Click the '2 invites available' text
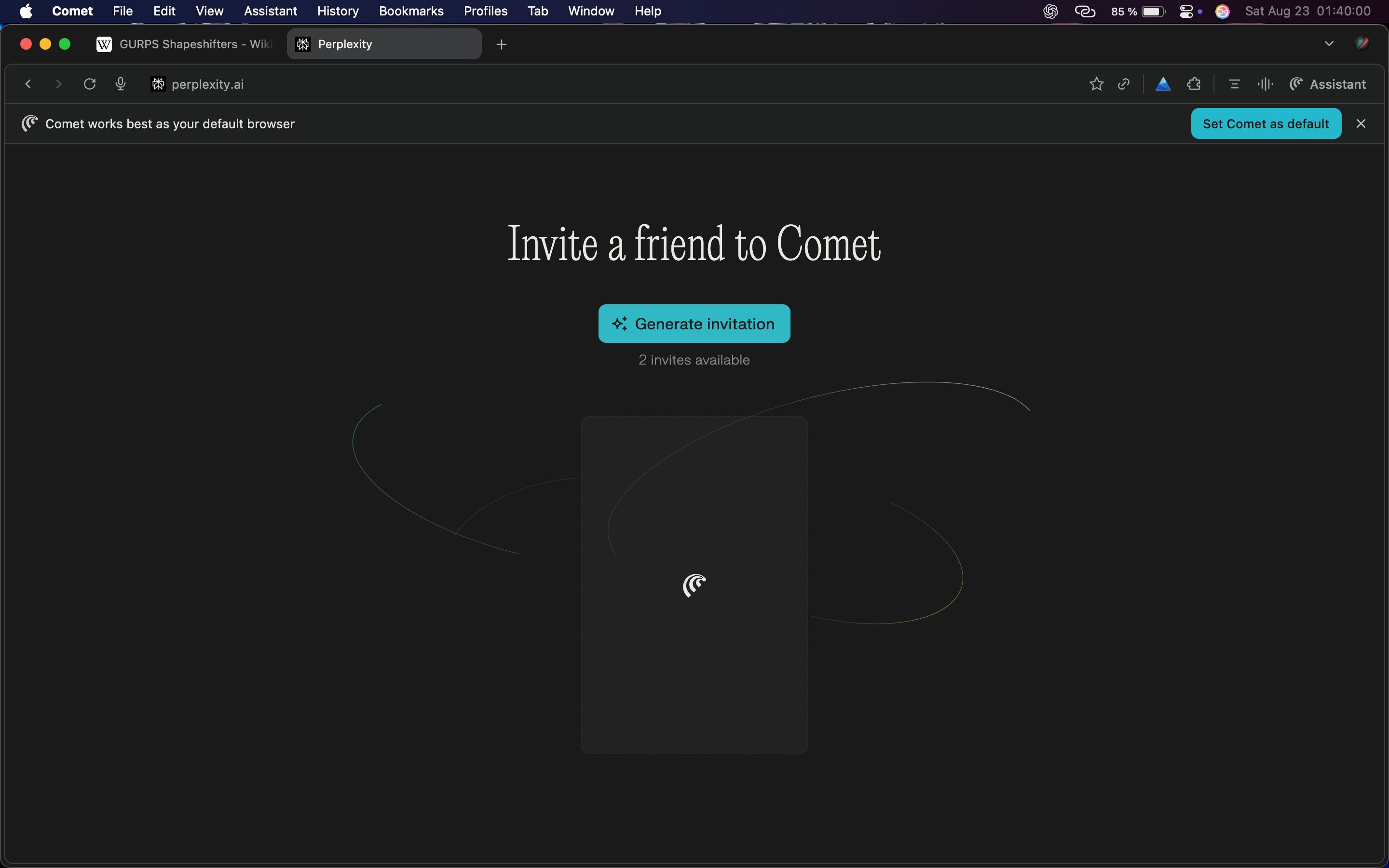 pos(694,360)
